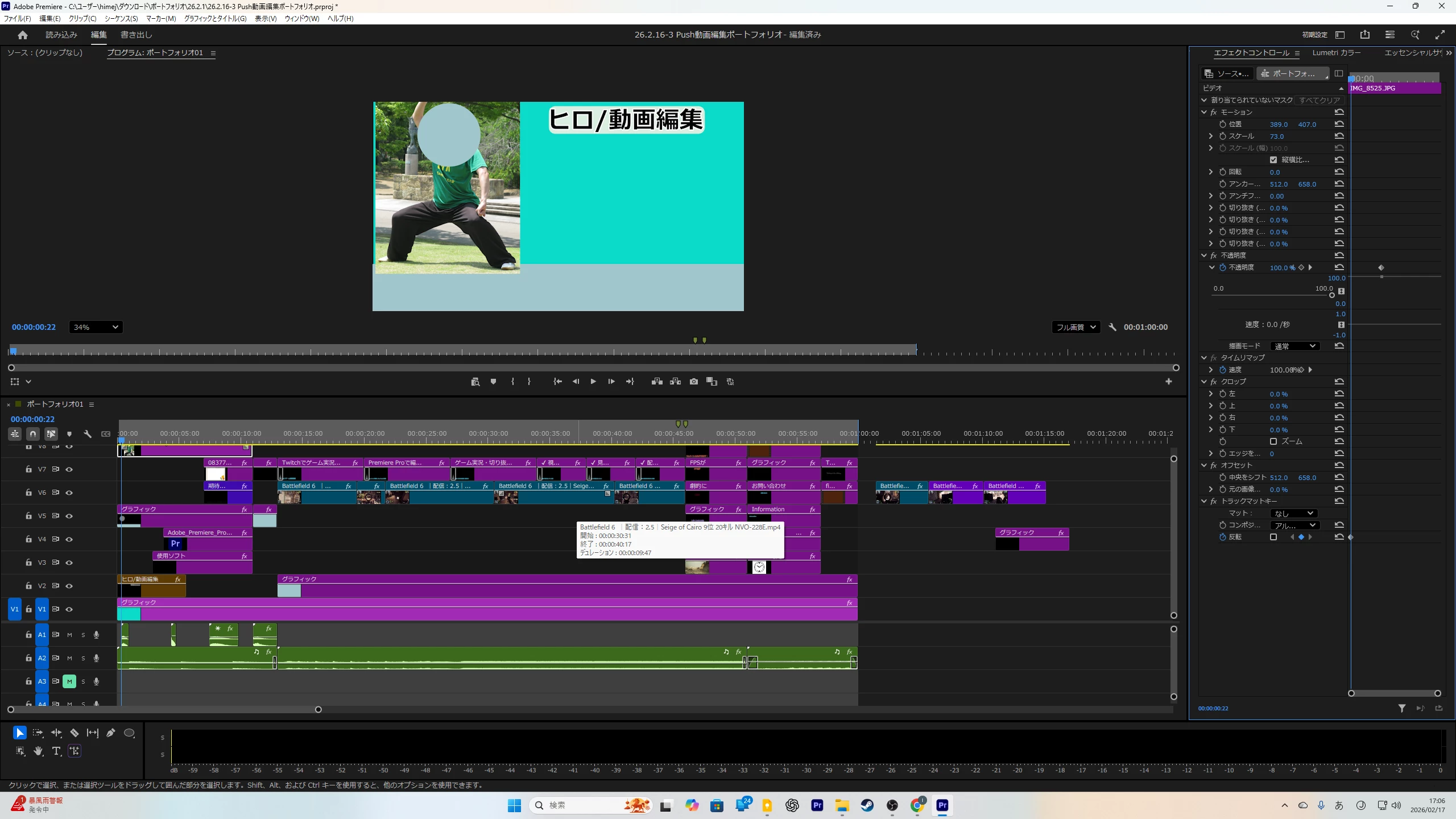1456x819 pixels.
Task: Hide track V5 with its eye icon
Action: click(69, 516)
